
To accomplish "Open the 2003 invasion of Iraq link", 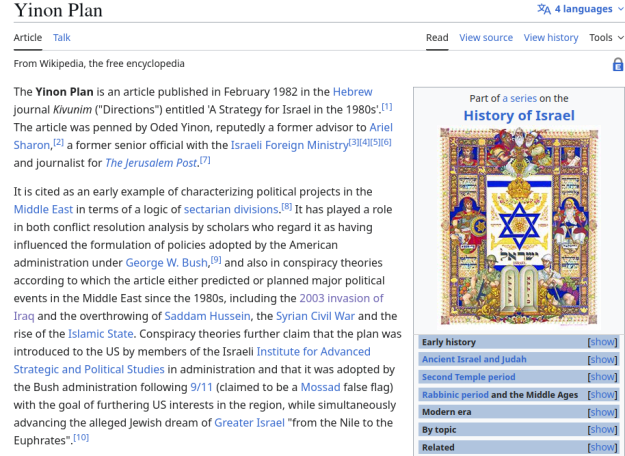I will tap(341, 298).
